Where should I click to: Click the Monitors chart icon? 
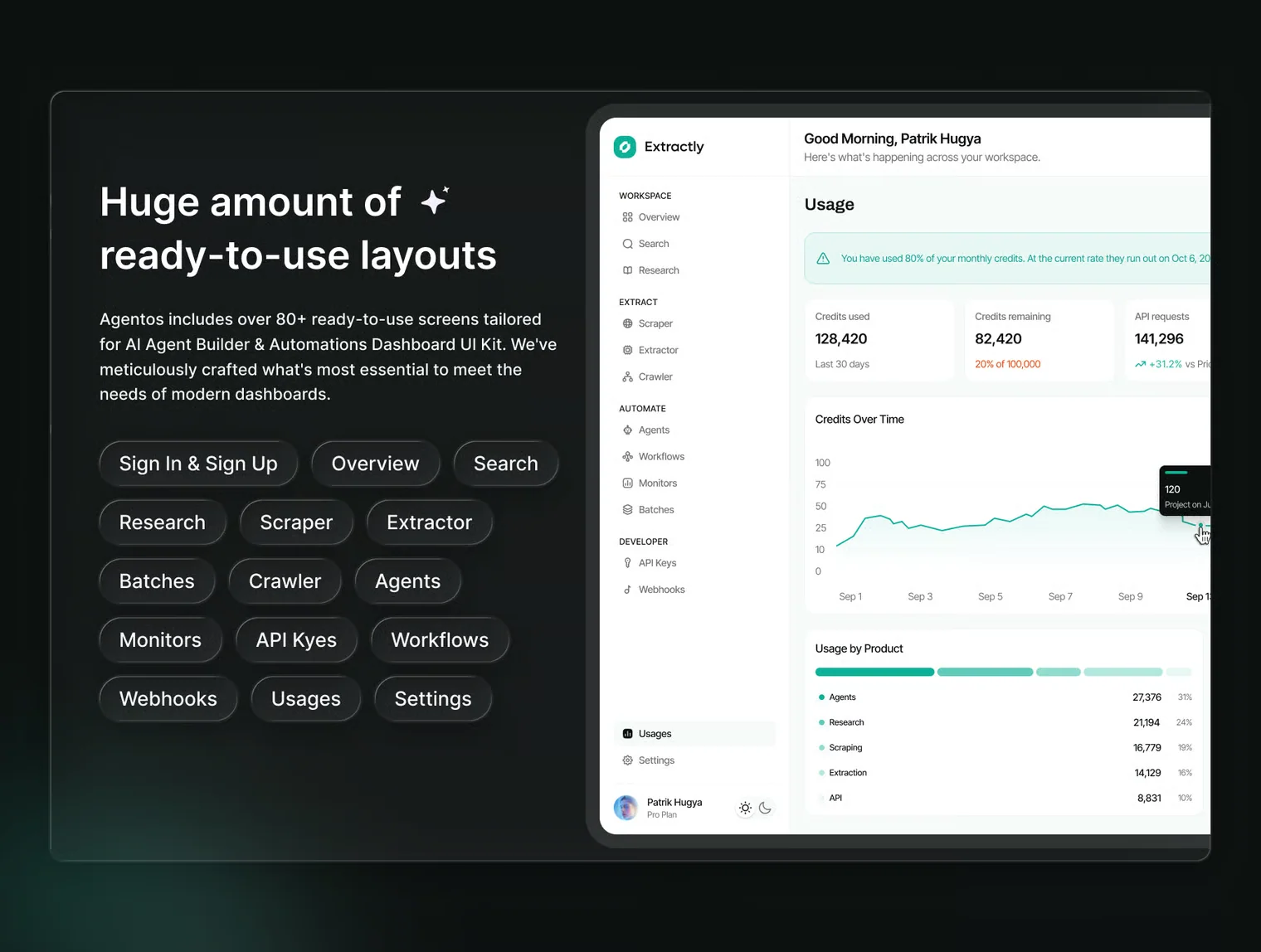(628, 483)
